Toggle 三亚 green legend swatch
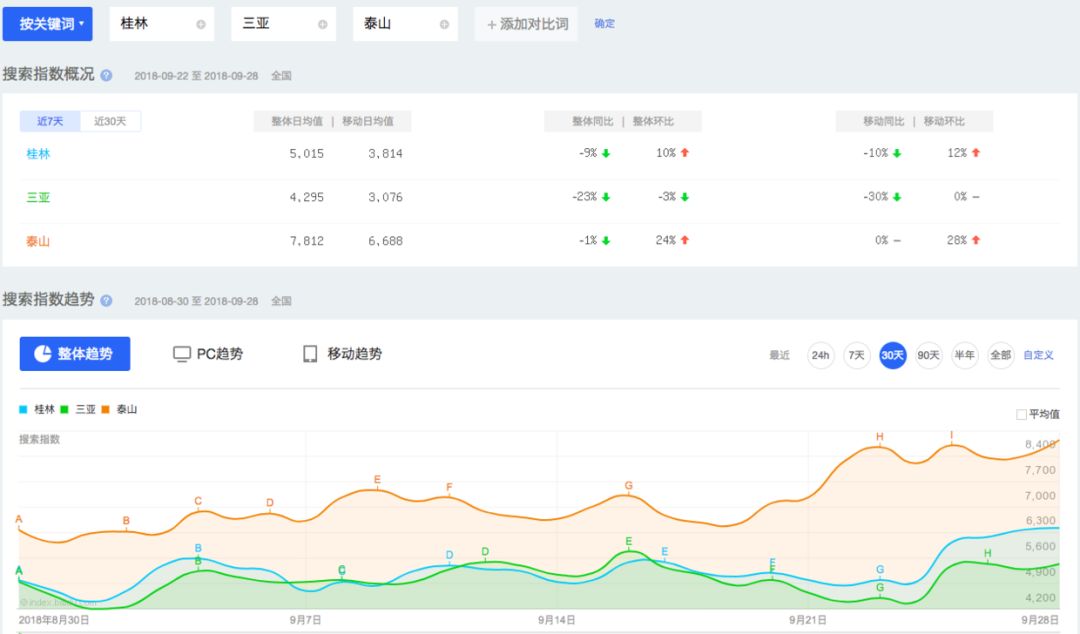The image size is (1080, 634). coord(64,409)
